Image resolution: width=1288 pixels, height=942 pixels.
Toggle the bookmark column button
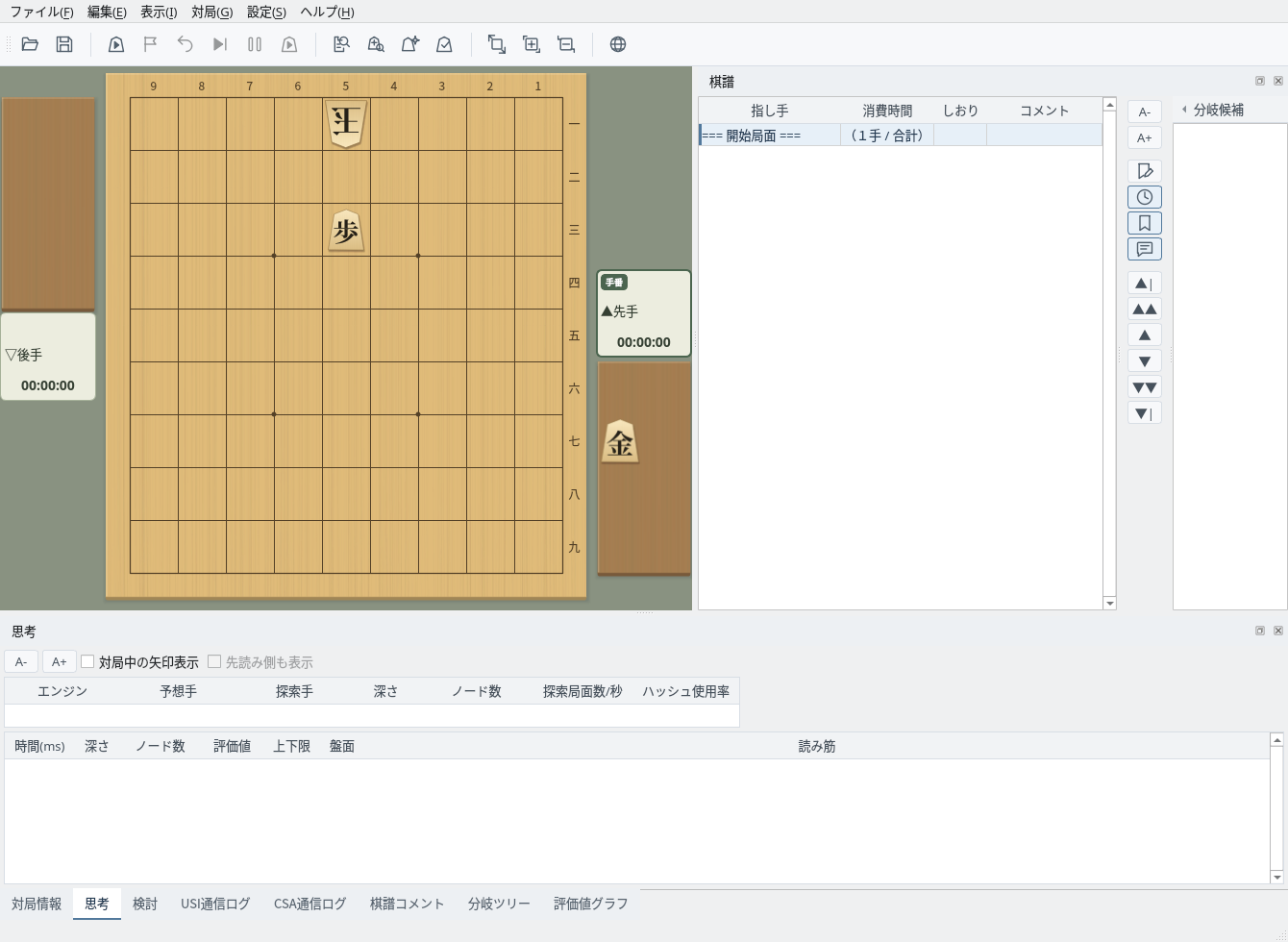click(x=1145, y=223)
